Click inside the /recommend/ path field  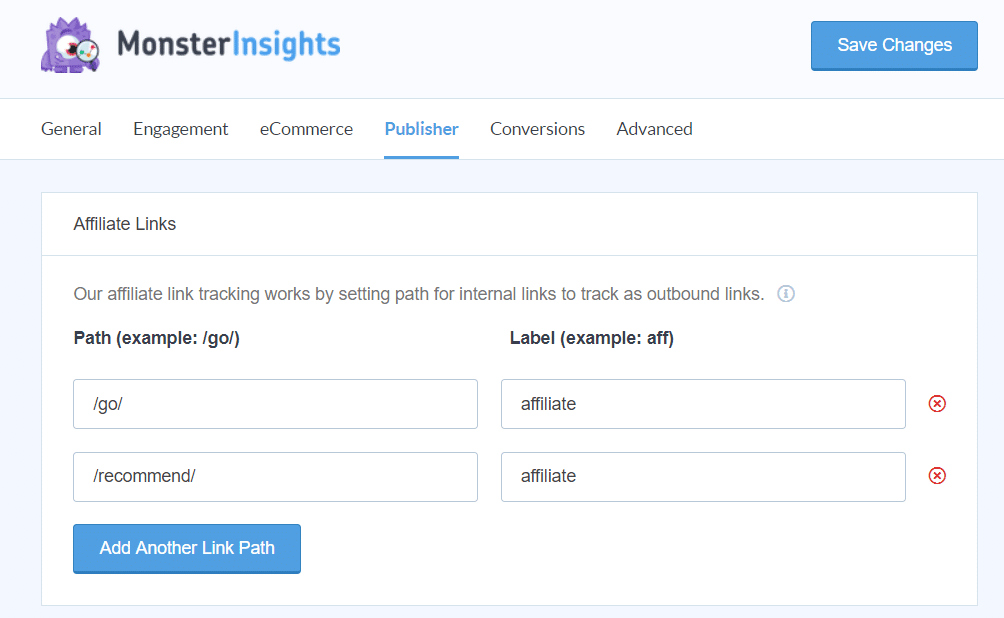coord(275,476)
